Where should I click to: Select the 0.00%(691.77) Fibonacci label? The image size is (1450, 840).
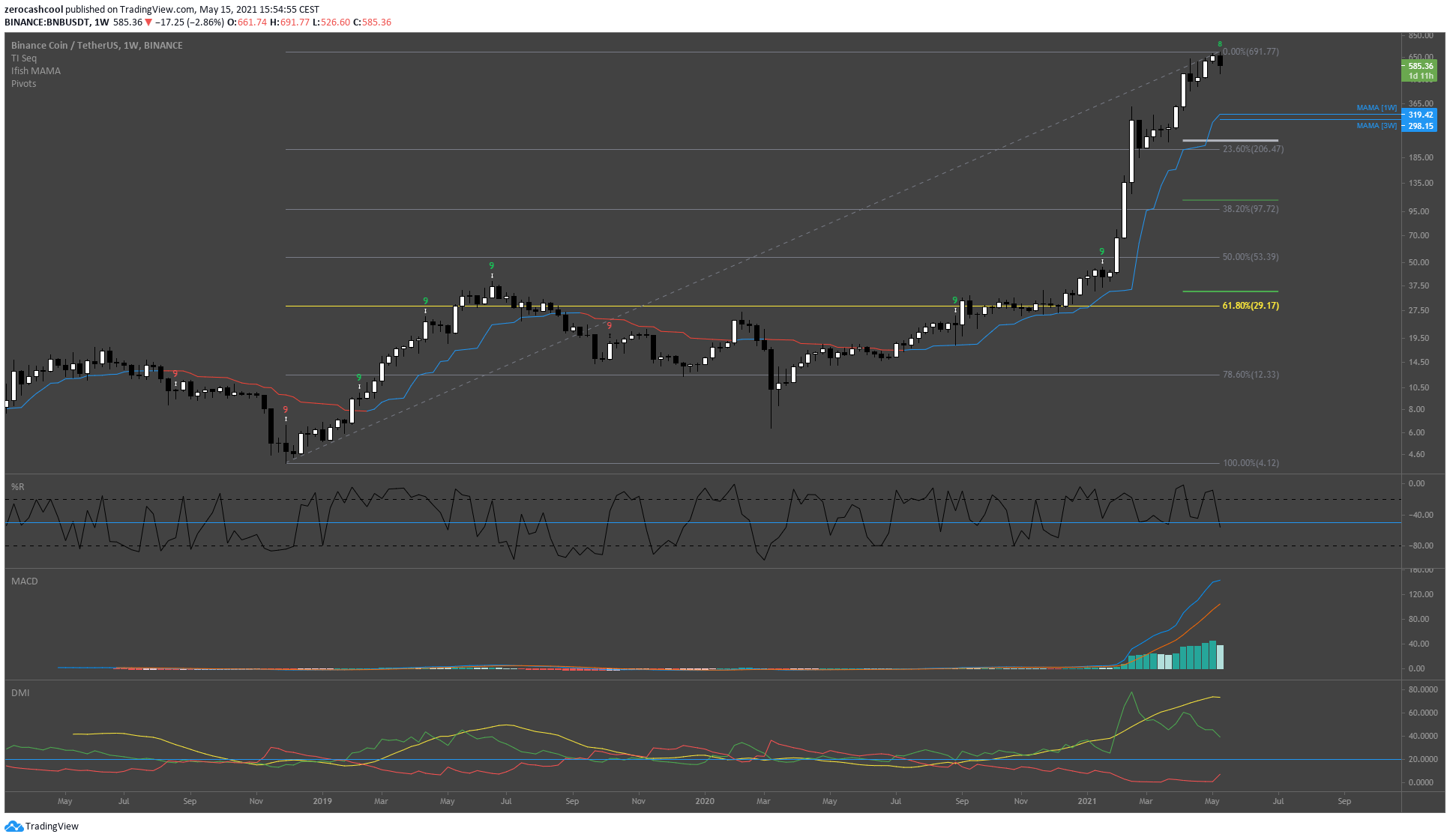(1251, 52)
